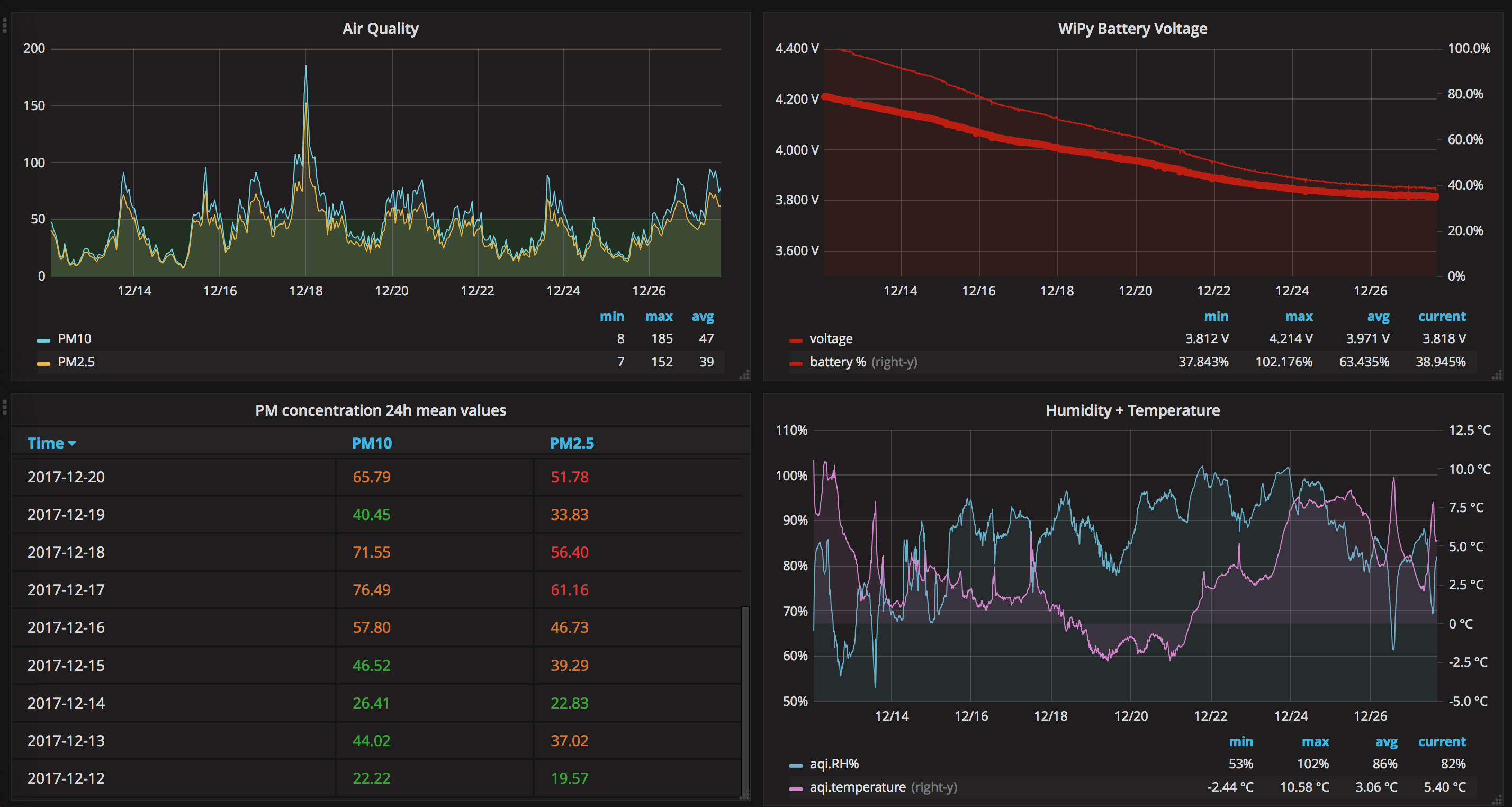Grab the Air Quality panel resize handle
The width and height of the screenshot is (1512, 807).
pyautogui.click(x=745, y=375)
